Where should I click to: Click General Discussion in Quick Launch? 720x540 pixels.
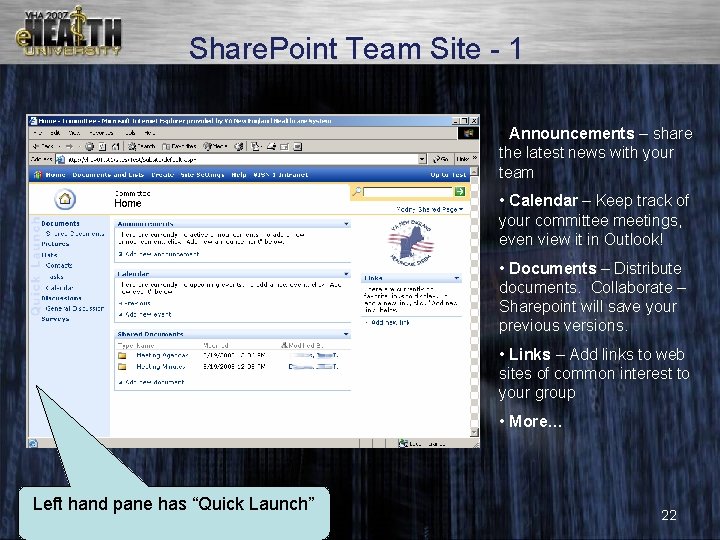[x=74, y=308]
